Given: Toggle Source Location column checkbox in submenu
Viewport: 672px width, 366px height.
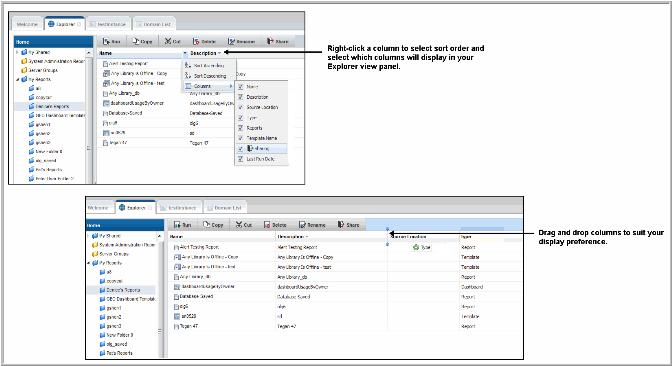Looking at the screenshot, I should coord(240,107).
